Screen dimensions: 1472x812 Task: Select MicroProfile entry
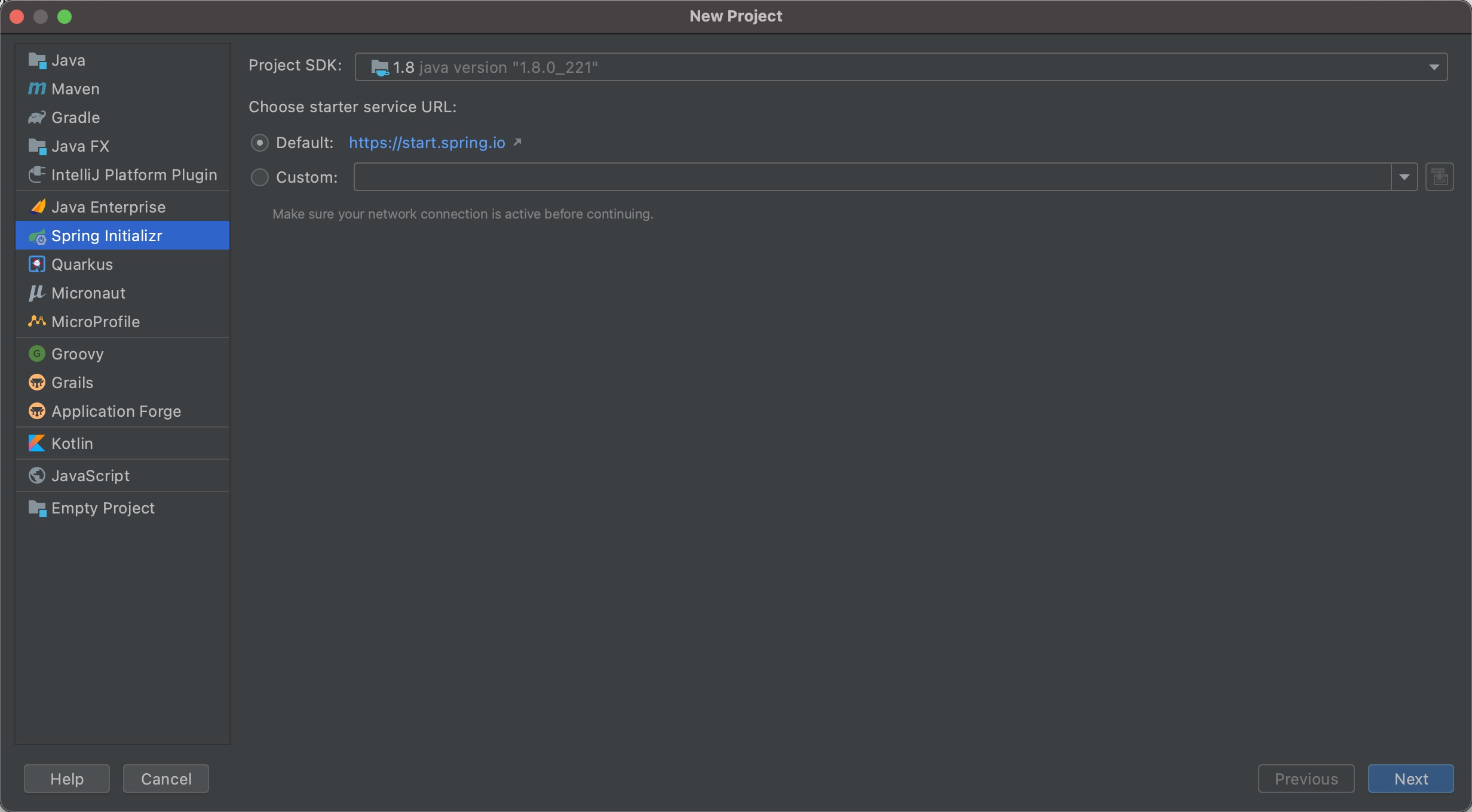(x=122, y=322)
